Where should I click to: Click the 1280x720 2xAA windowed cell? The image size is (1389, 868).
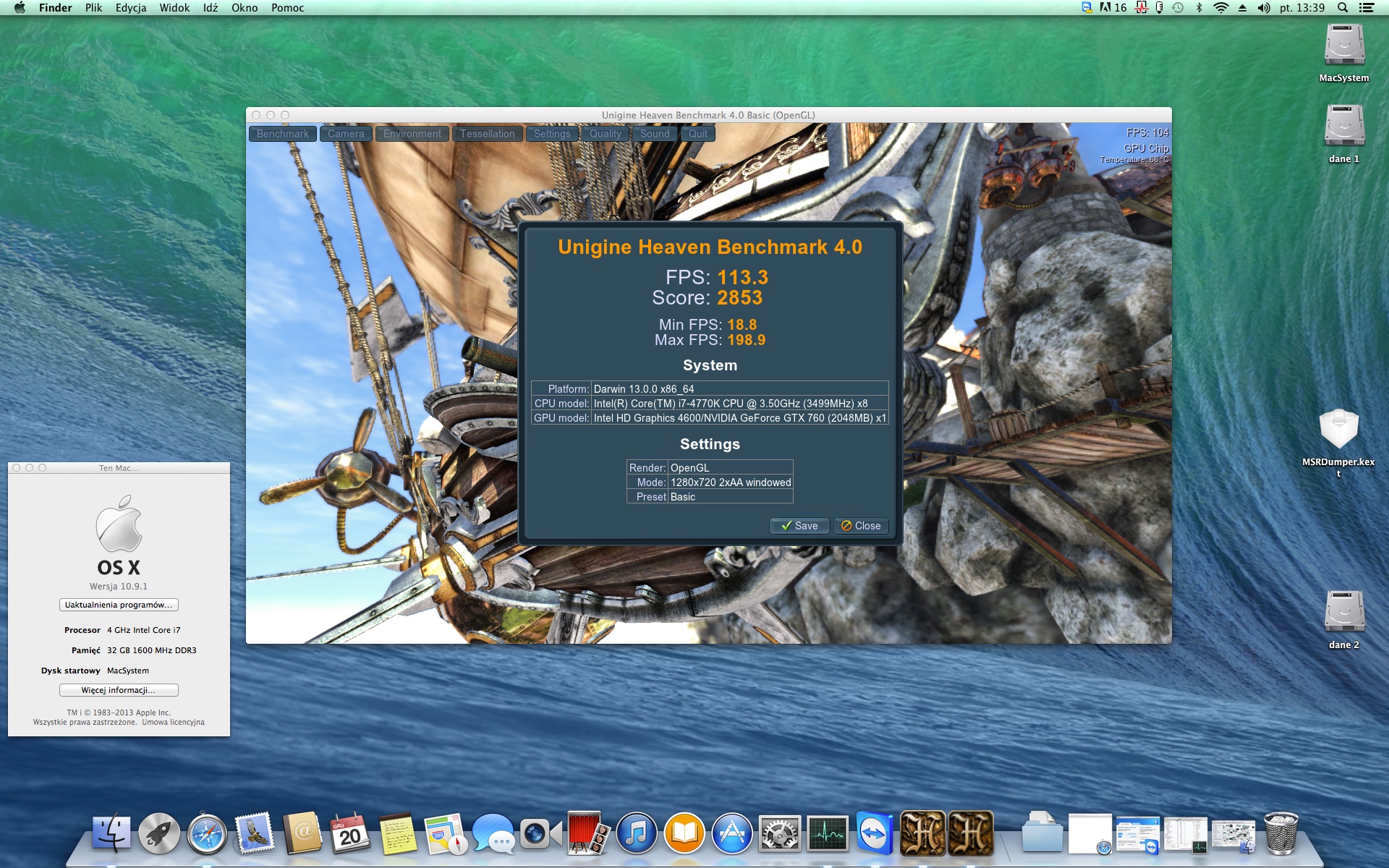coord(731,482)
